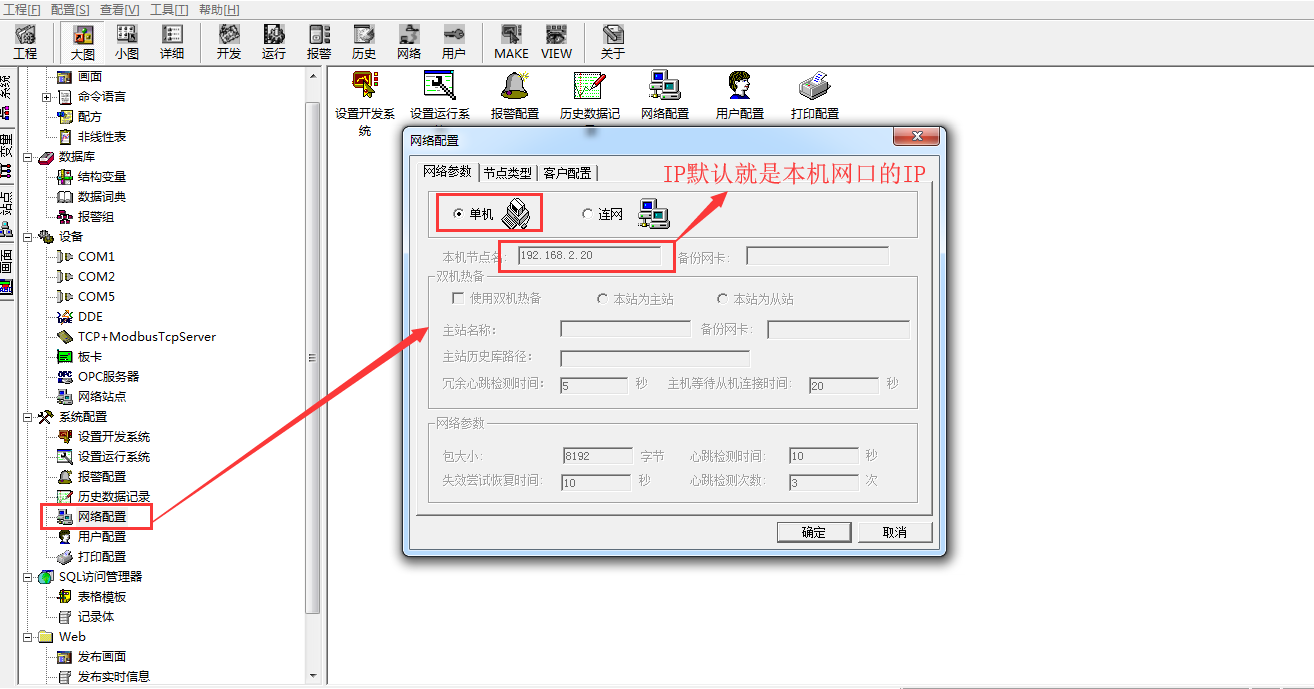Select the 连网 radio button
Image resolution: width=1314 pixels, height=689 pixels.
pyautogui.click(x=587, y=214)
